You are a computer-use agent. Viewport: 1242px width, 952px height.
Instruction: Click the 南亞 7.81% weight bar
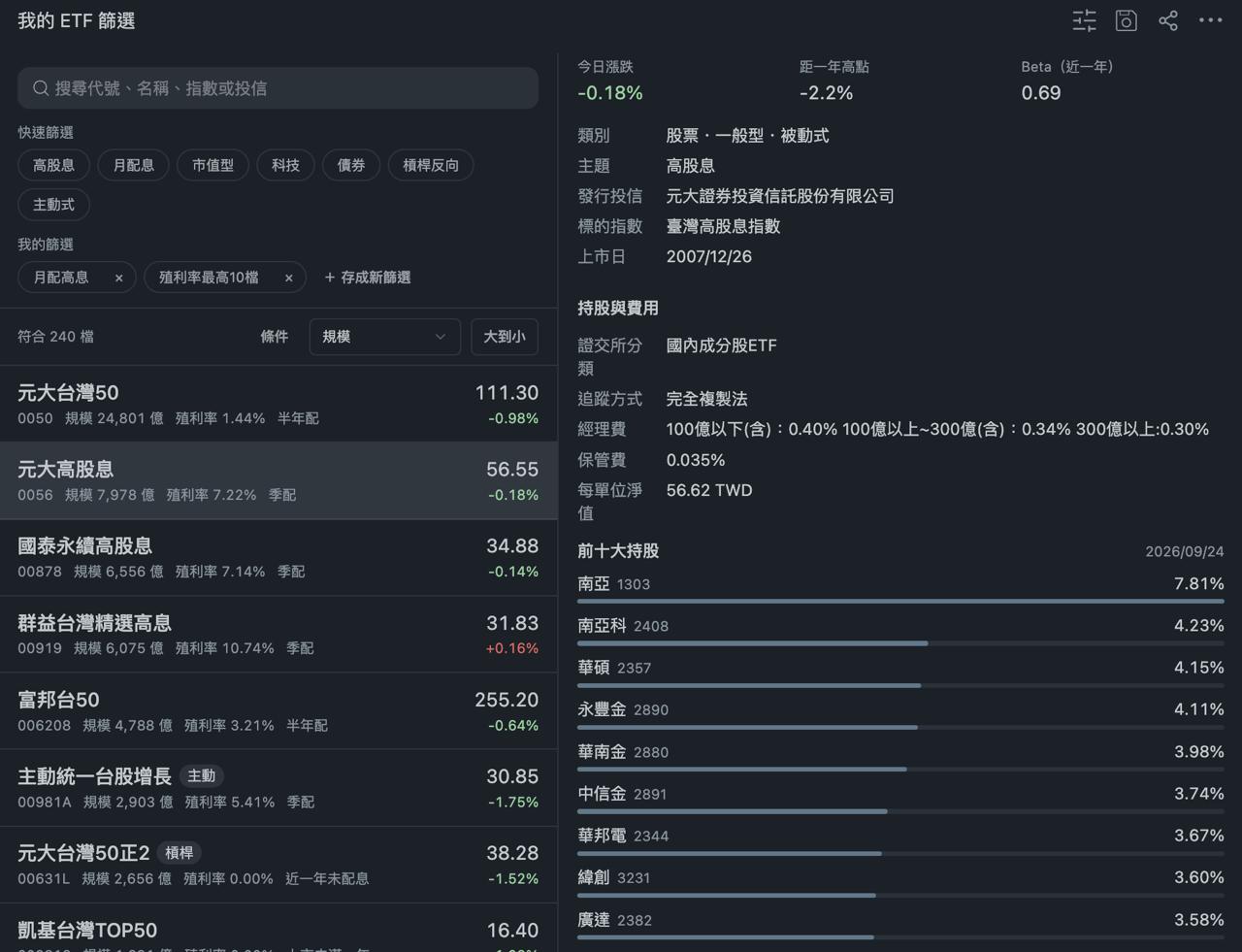pyautogui.click(x=900, y=602)
